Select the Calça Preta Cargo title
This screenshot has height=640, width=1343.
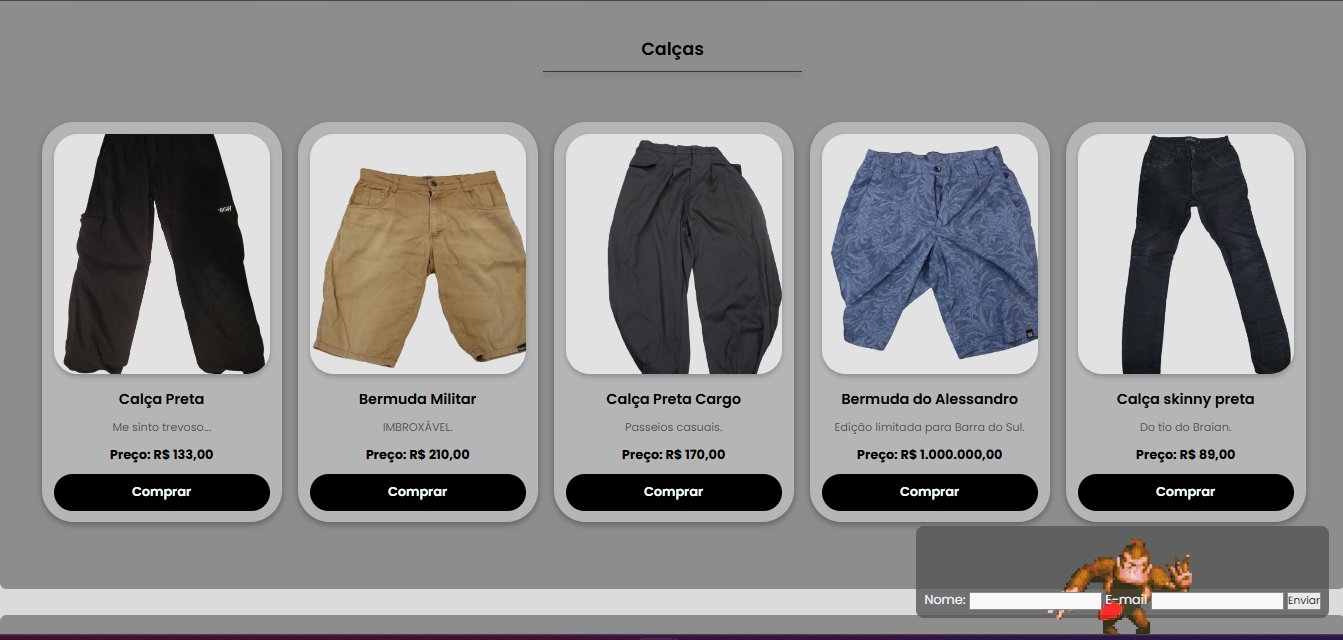[674, 399]
